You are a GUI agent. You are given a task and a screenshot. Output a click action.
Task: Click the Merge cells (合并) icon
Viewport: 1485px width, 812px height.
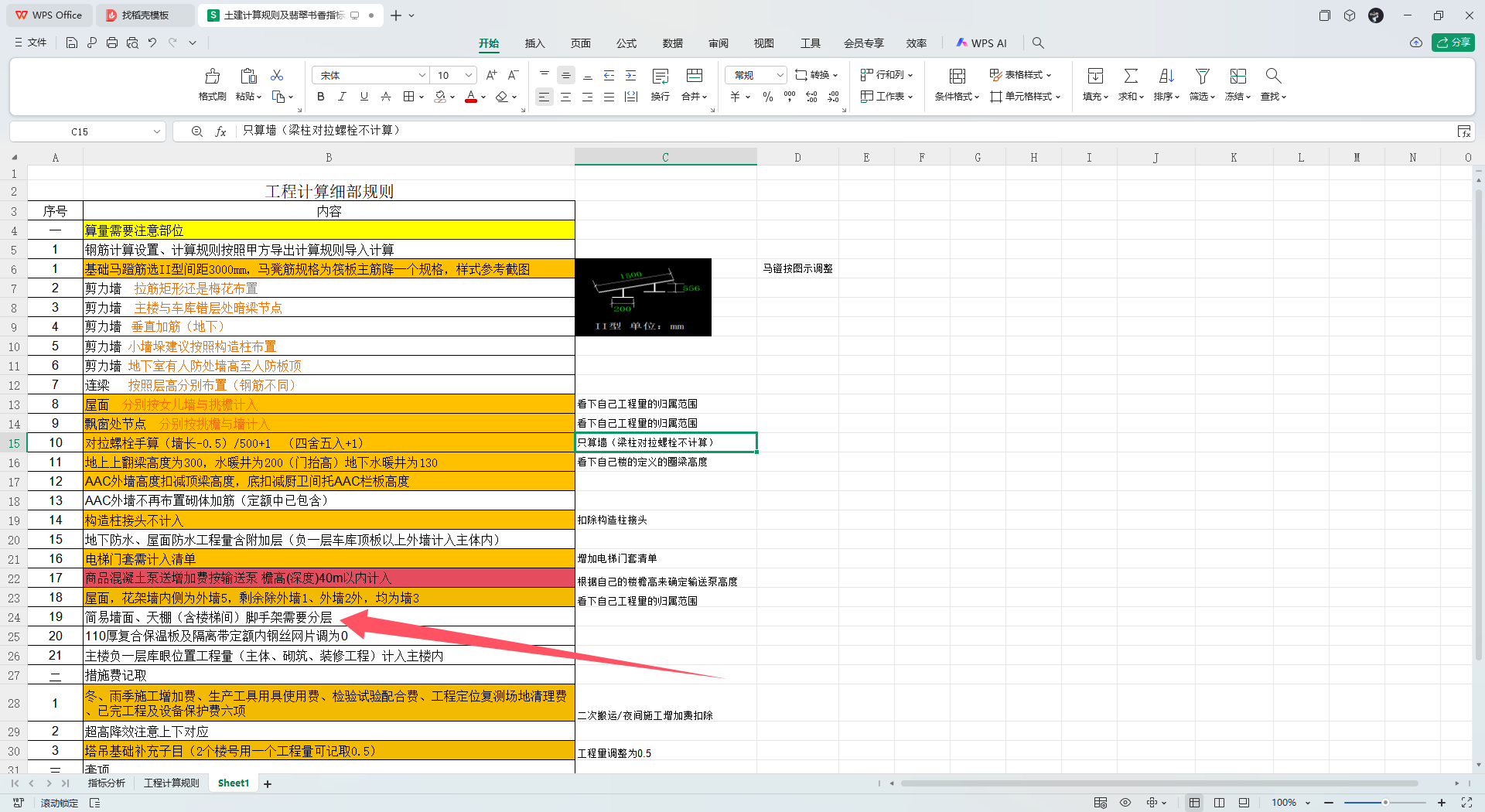(694, 76)
